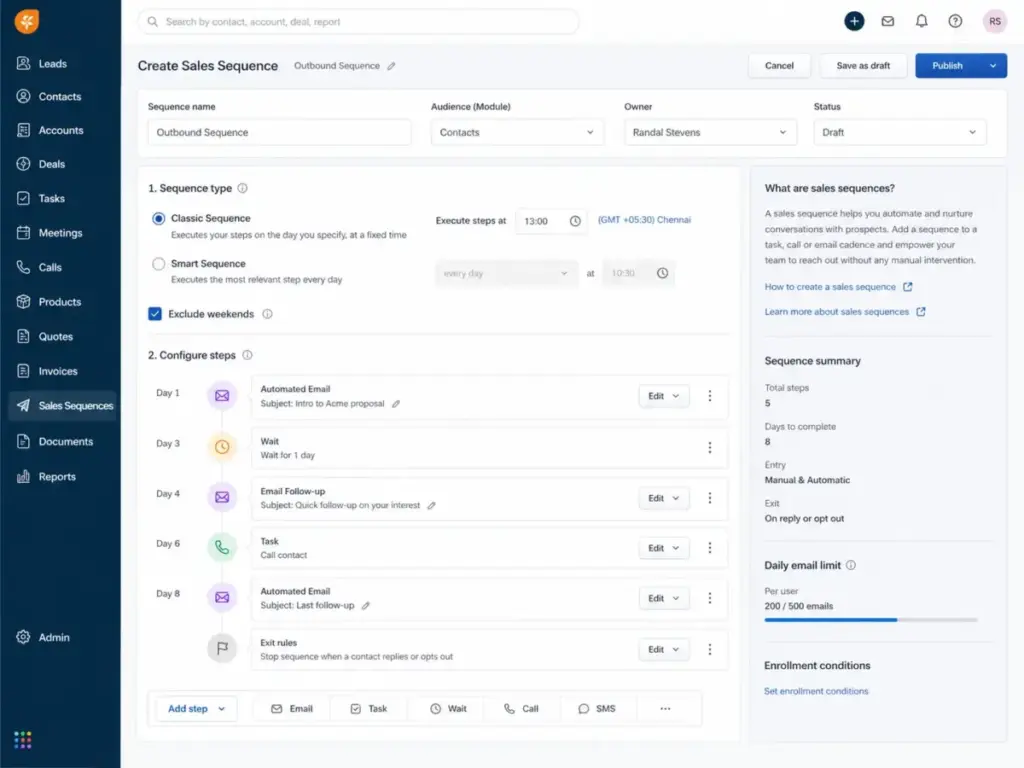
Task: Click the info icon beside Exclude weekends
Action: pyautogui.click(x=267, y=314)
